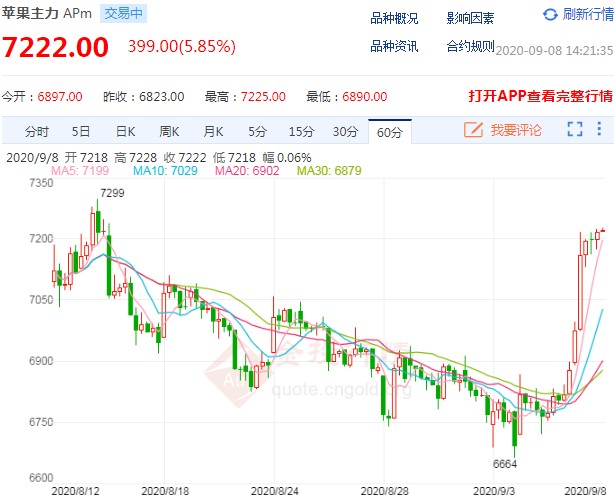Open the 品种资讯 link
This screenshot has height=495, width=615.
tap(394, 46)
